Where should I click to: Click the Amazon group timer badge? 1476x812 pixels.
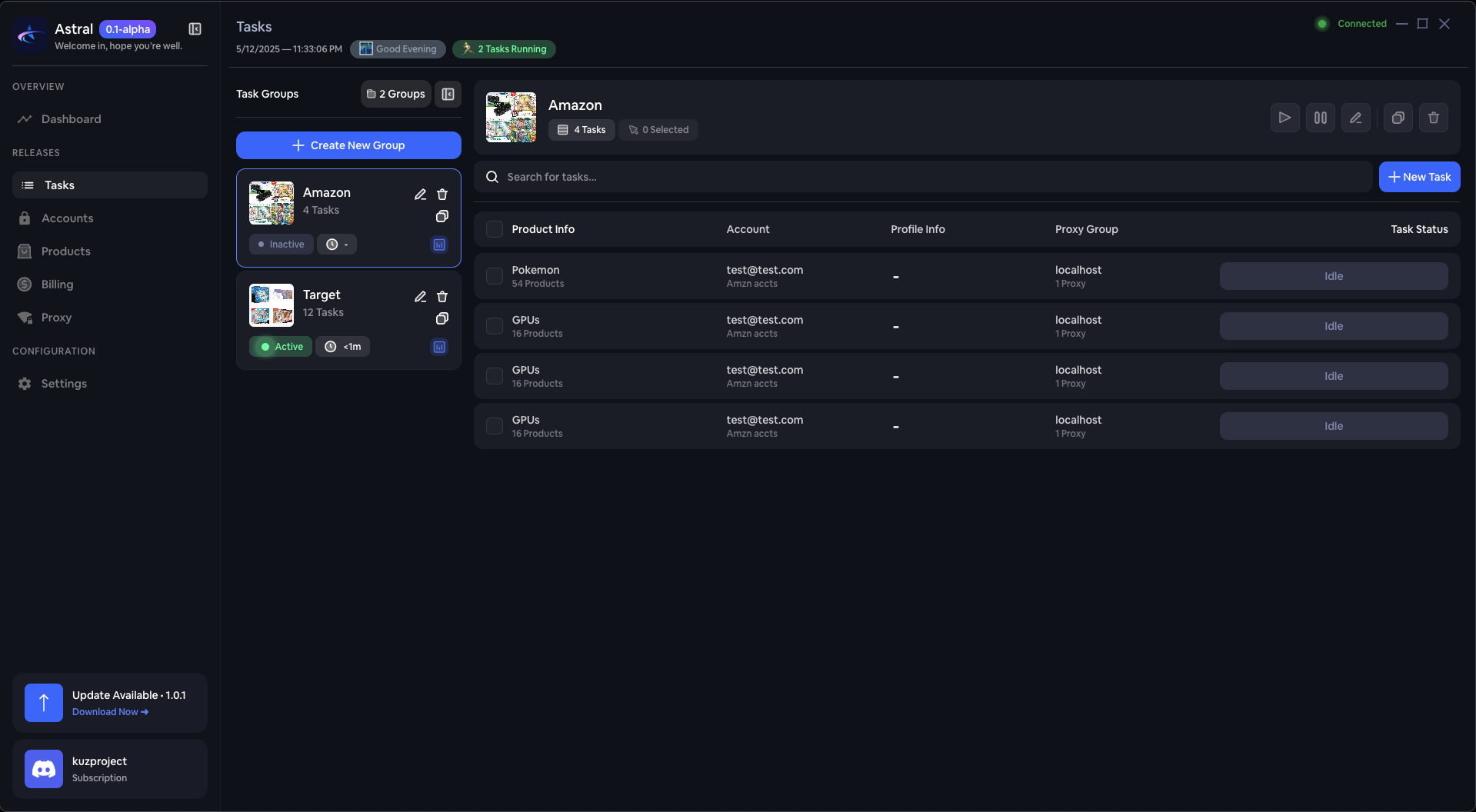click(x=337, y=245)
